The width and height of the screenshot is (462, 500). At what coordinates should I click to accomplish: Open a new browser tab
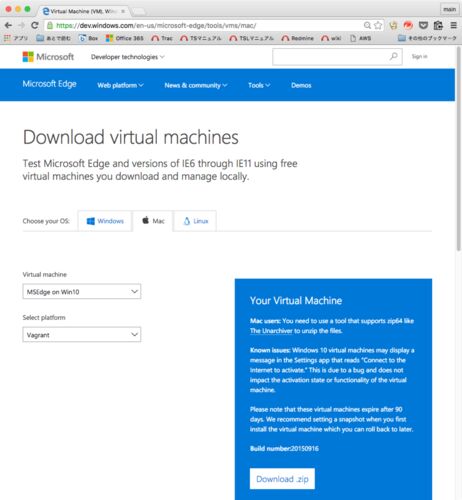[139, 12]
